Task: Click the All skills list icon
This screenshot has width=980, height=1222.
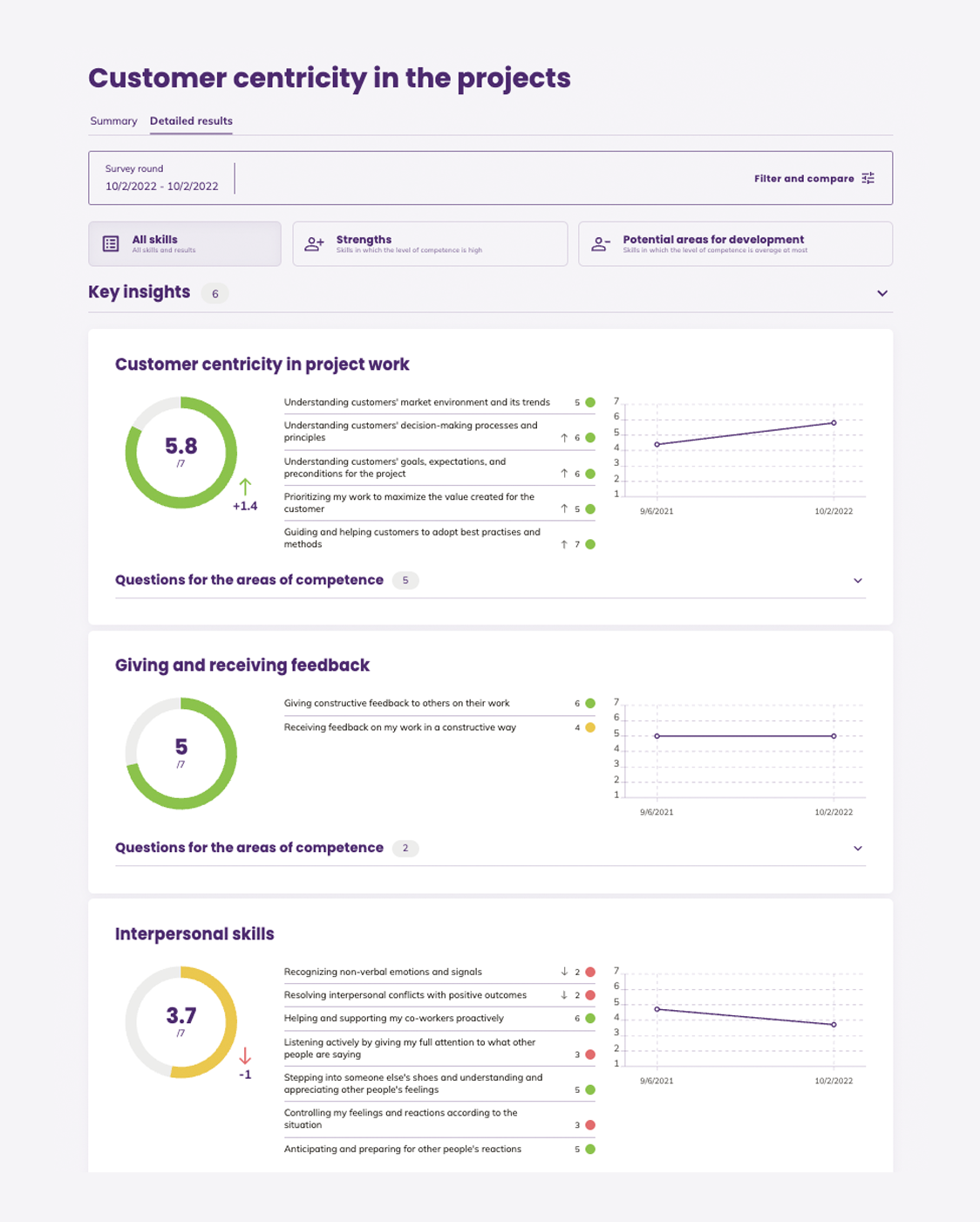Action: click(x=111, y=243)
